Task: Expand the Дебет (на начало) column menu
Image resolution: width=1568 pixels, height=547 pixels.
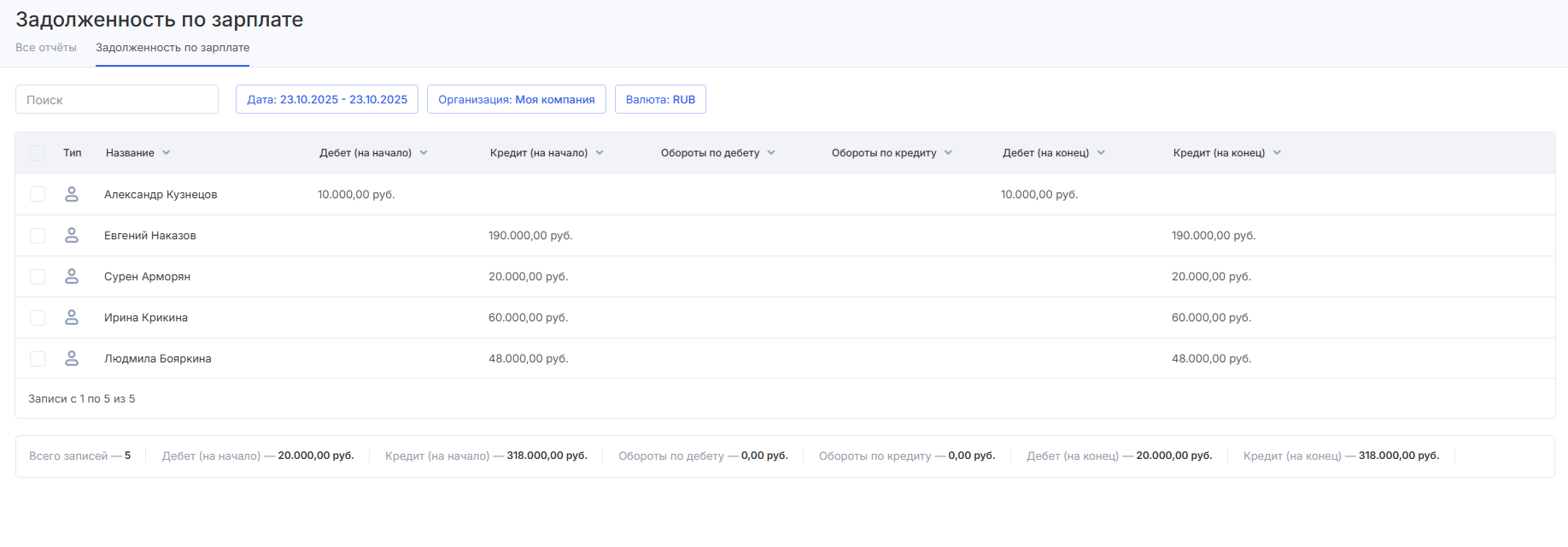Action: [x=424, y=153]
